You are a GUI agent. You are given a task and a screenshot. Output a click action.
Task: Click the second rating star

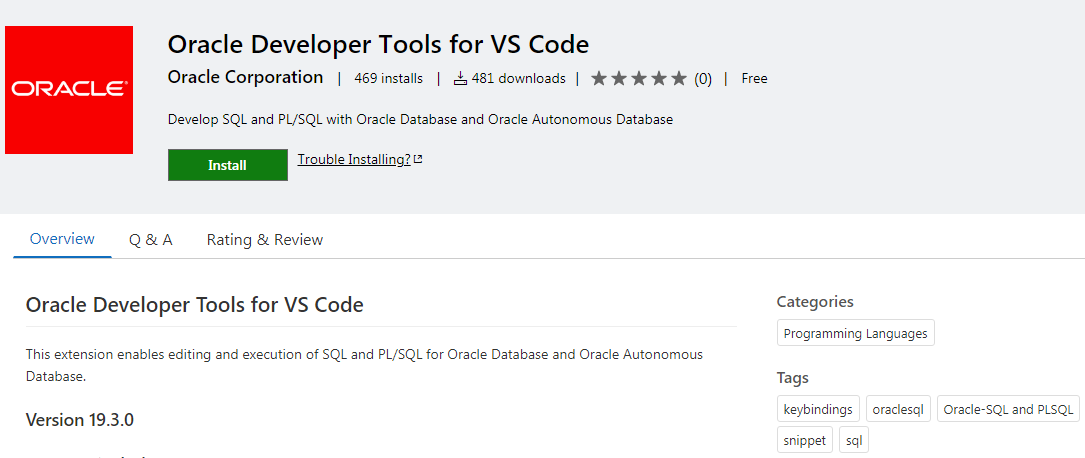tap(619, 78)
